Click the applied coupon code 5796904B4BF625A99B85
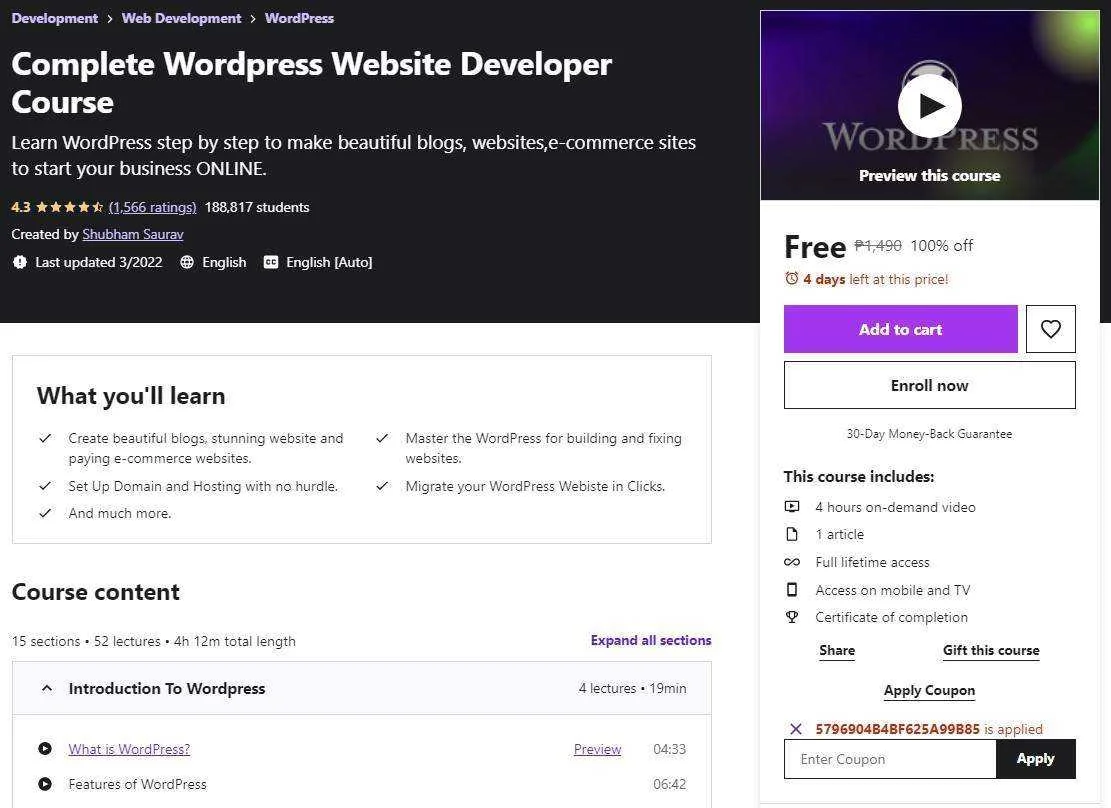 (897, 729)
